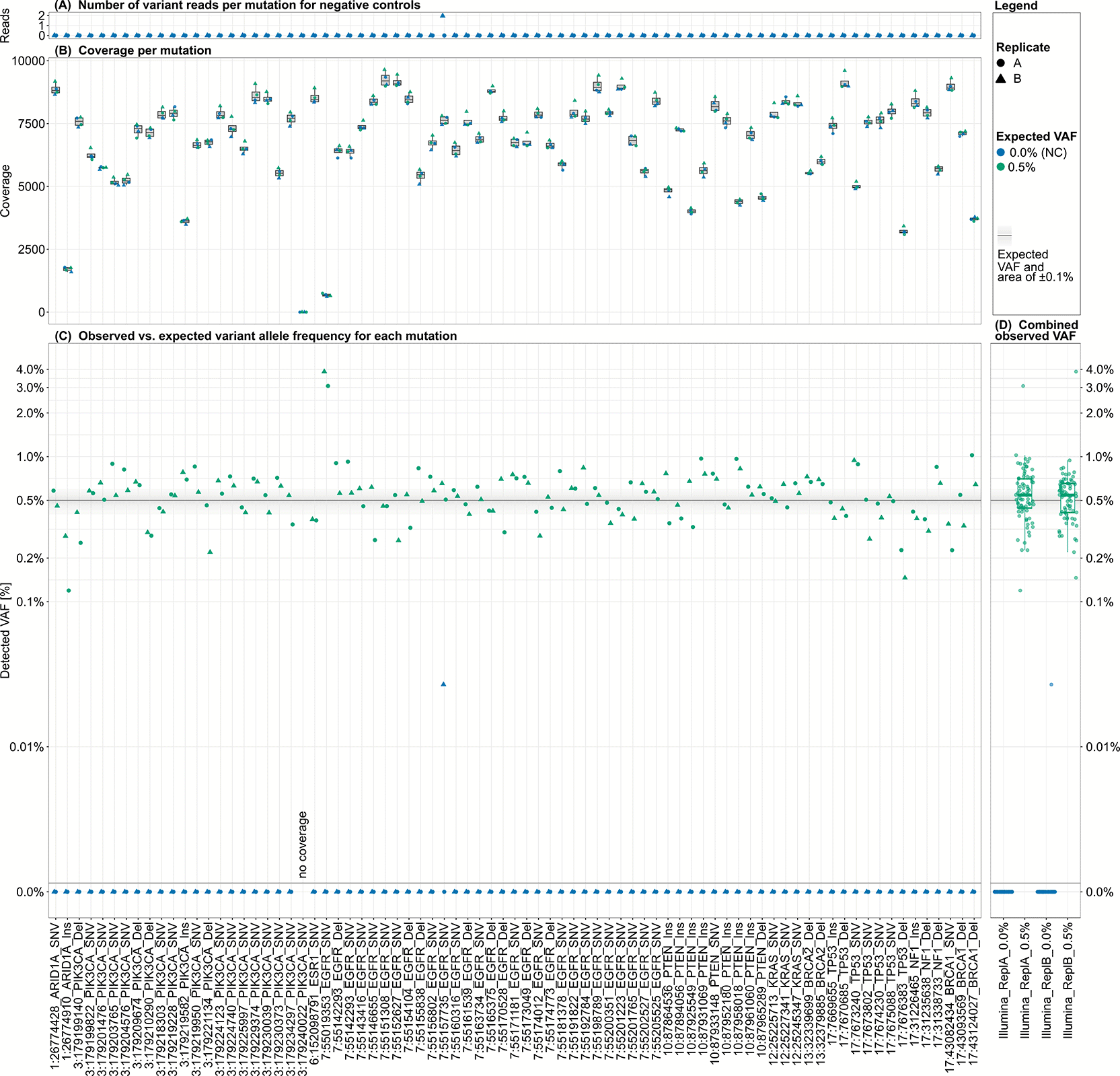Screen dimensions: 1120x1076
Task: Click the triangle marker for Replicate B in the legend
Action: [1001, 79]
